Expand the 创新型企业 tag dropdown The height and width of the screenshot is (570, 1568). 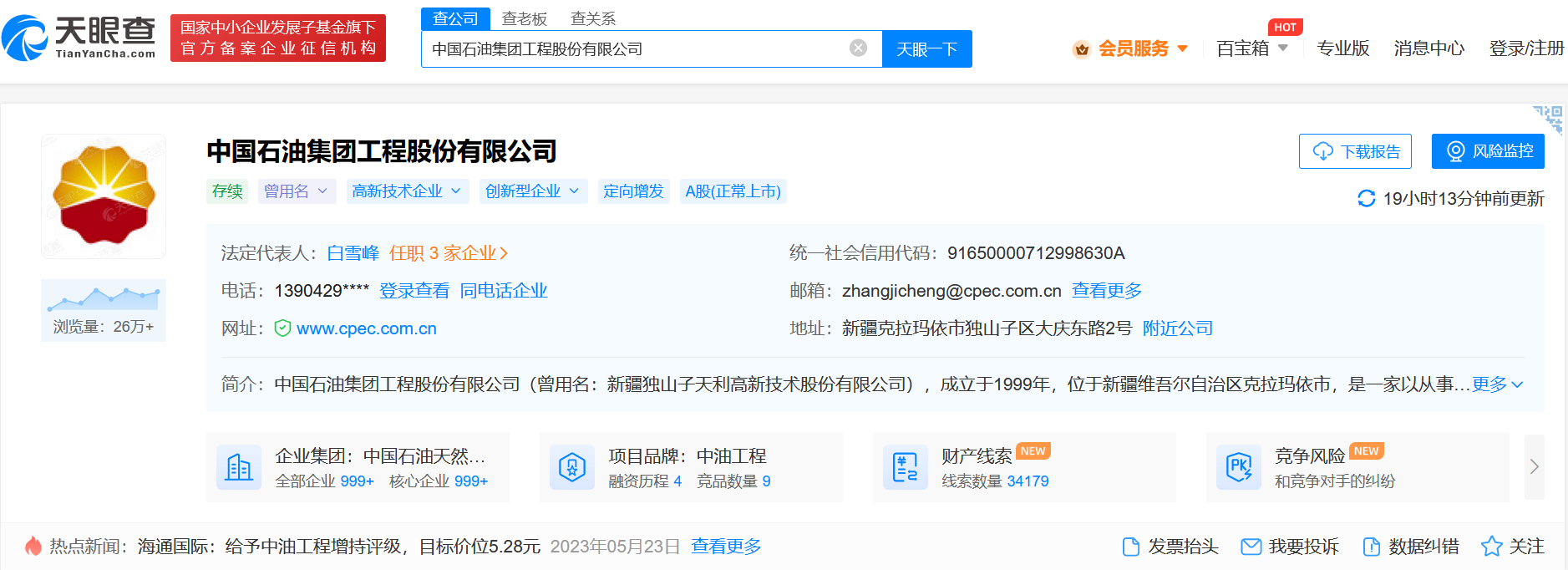533,191
